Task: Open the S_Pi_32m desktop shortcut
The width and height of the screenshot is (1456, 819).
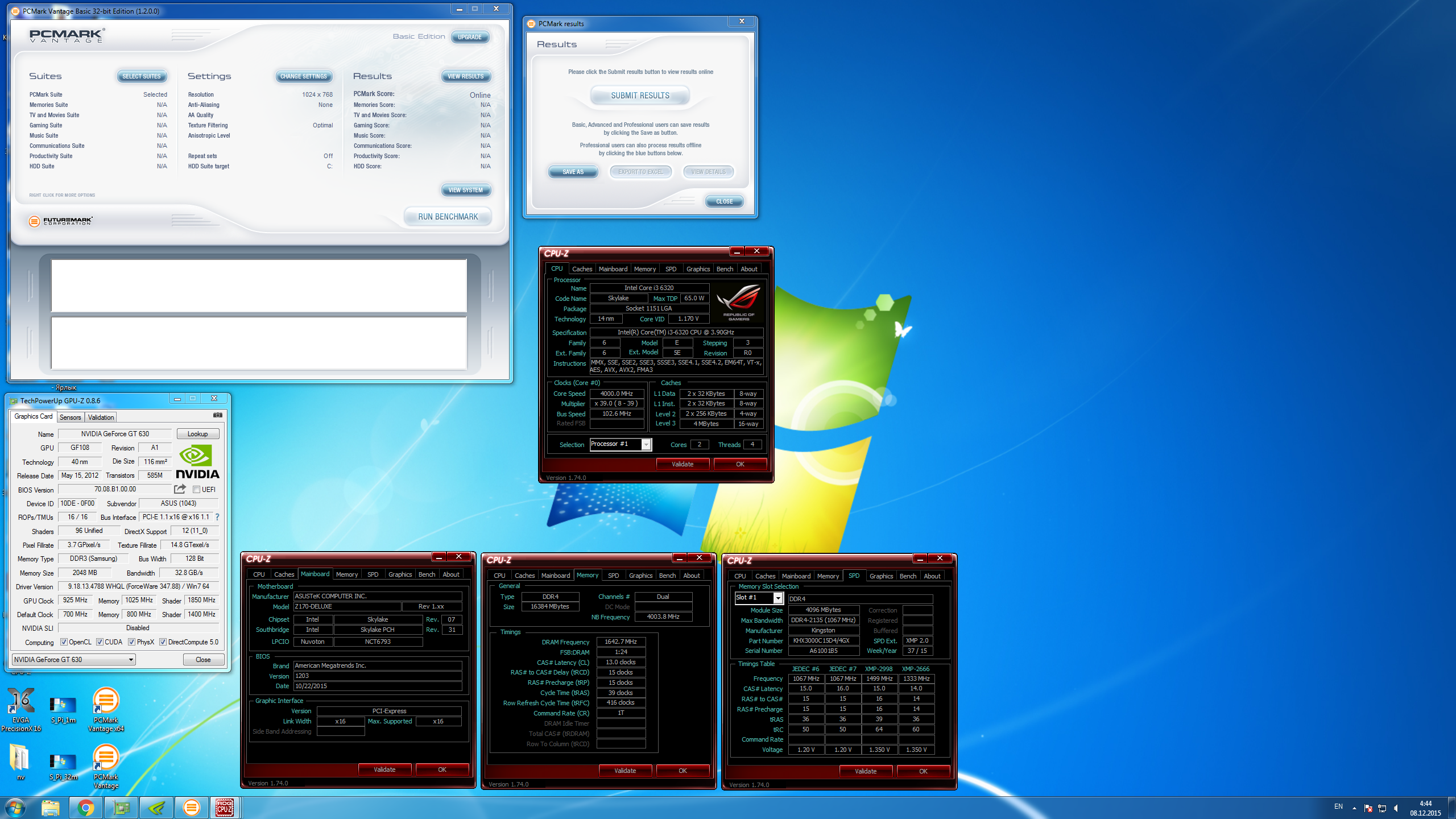Action: [x=63, y=766]
